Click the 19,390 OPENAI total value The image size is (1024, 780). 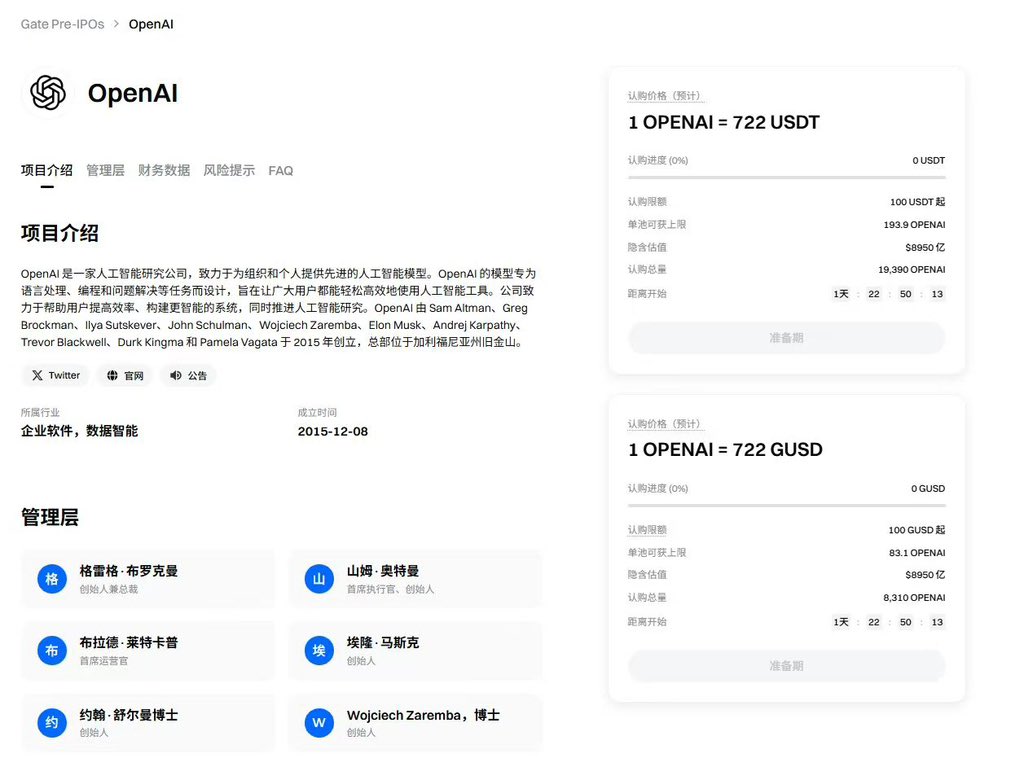[912, 269]
